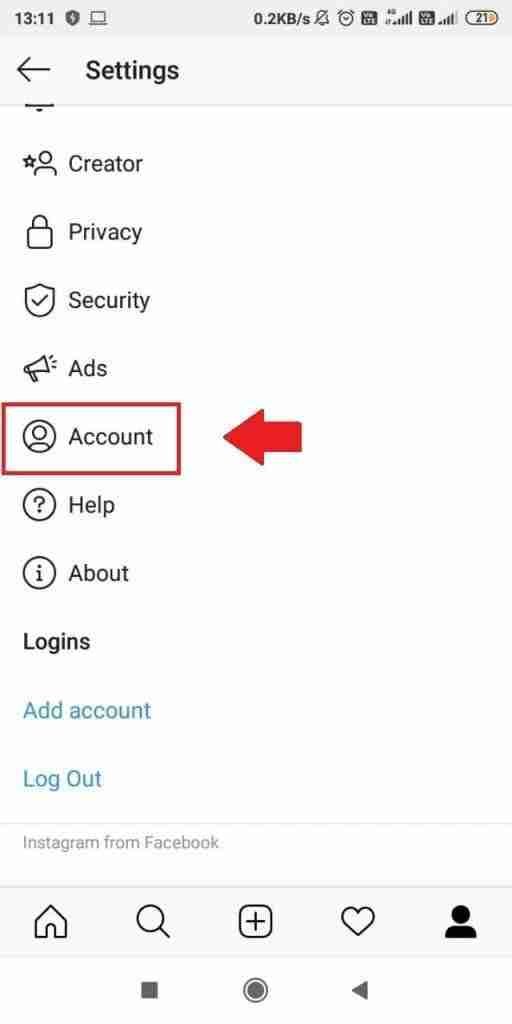Tap the back arrow in Settings header

click(x=33, y=69)
